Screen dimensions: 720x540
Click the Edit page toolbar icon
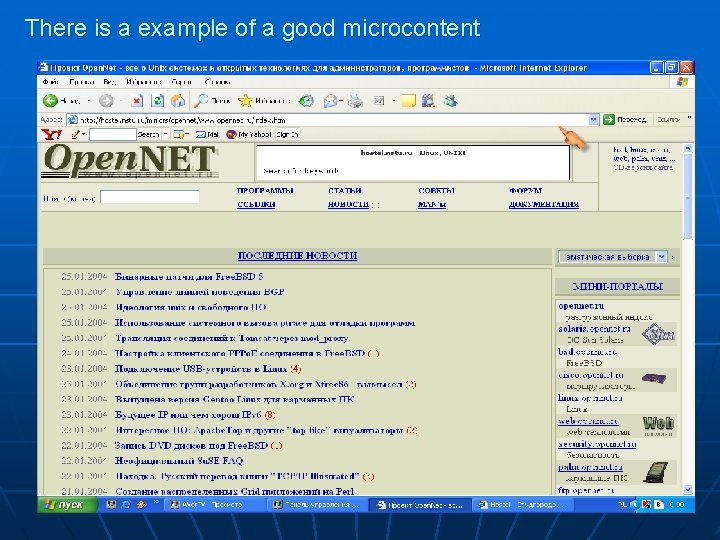(x=379, y=101)
